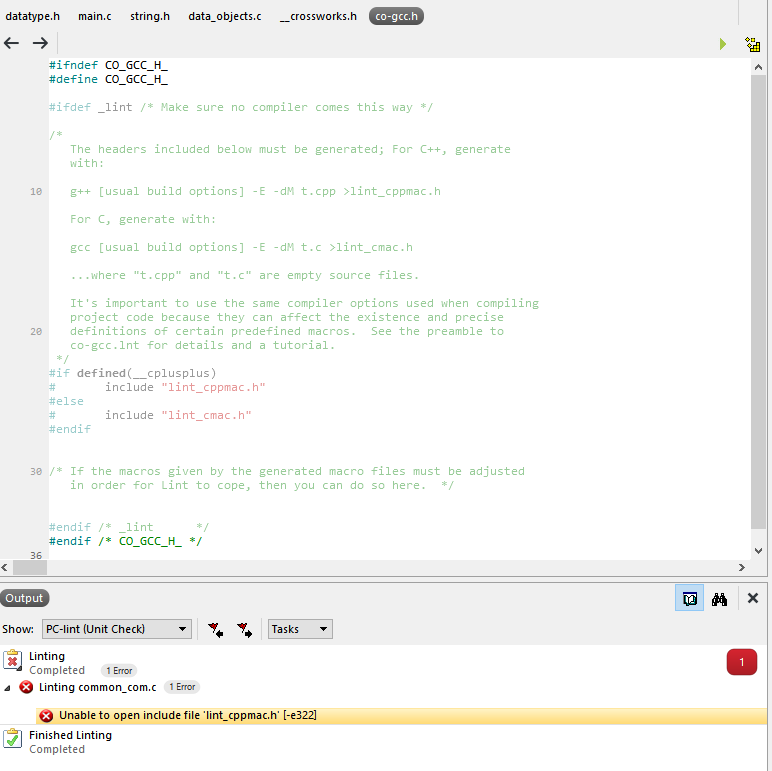Open the data_objects.c tab
772x771 pixels.
coord(225,16)
